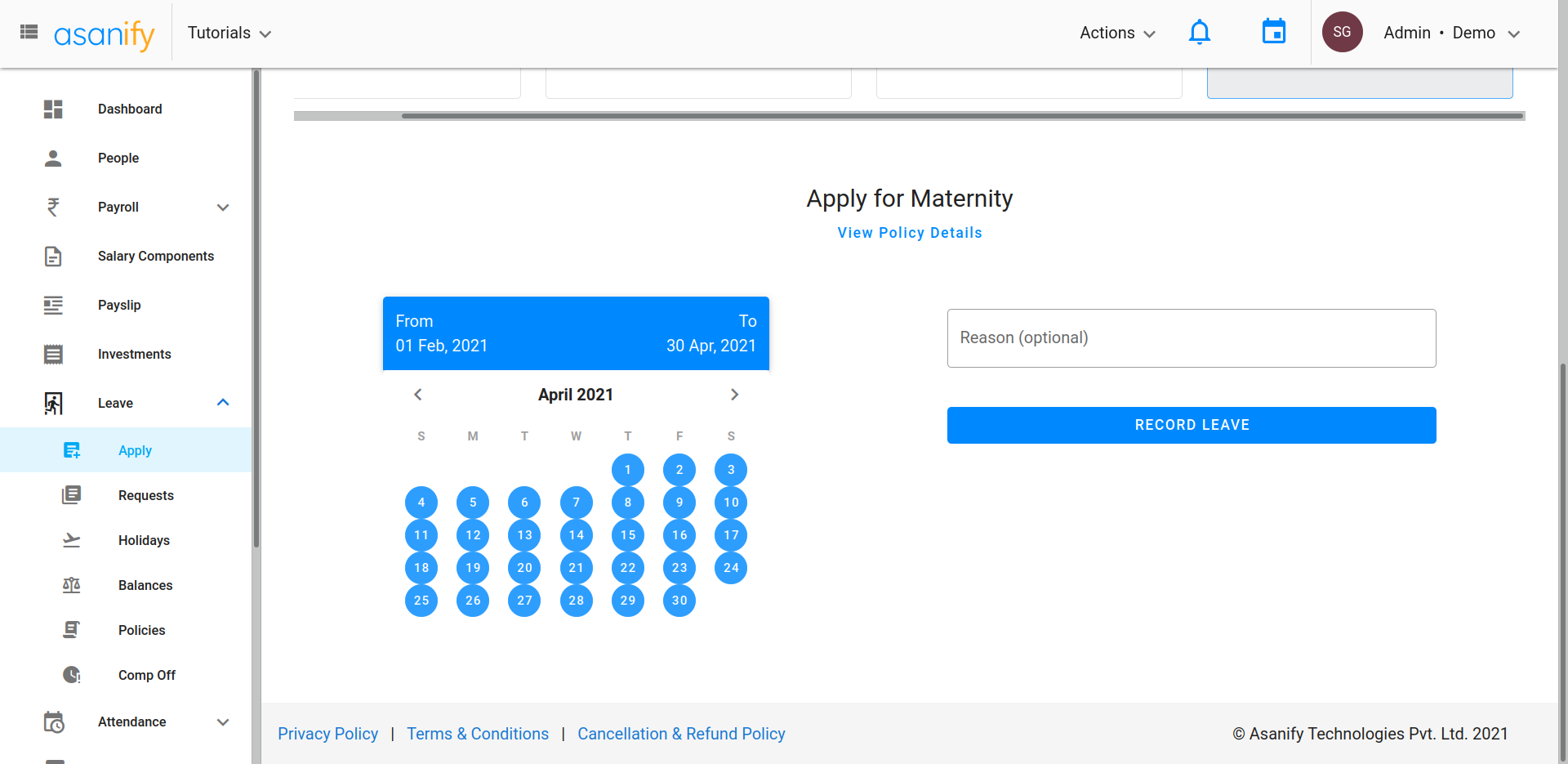
Task: Open the Actions menu
Action: [x=1116, y=33]
